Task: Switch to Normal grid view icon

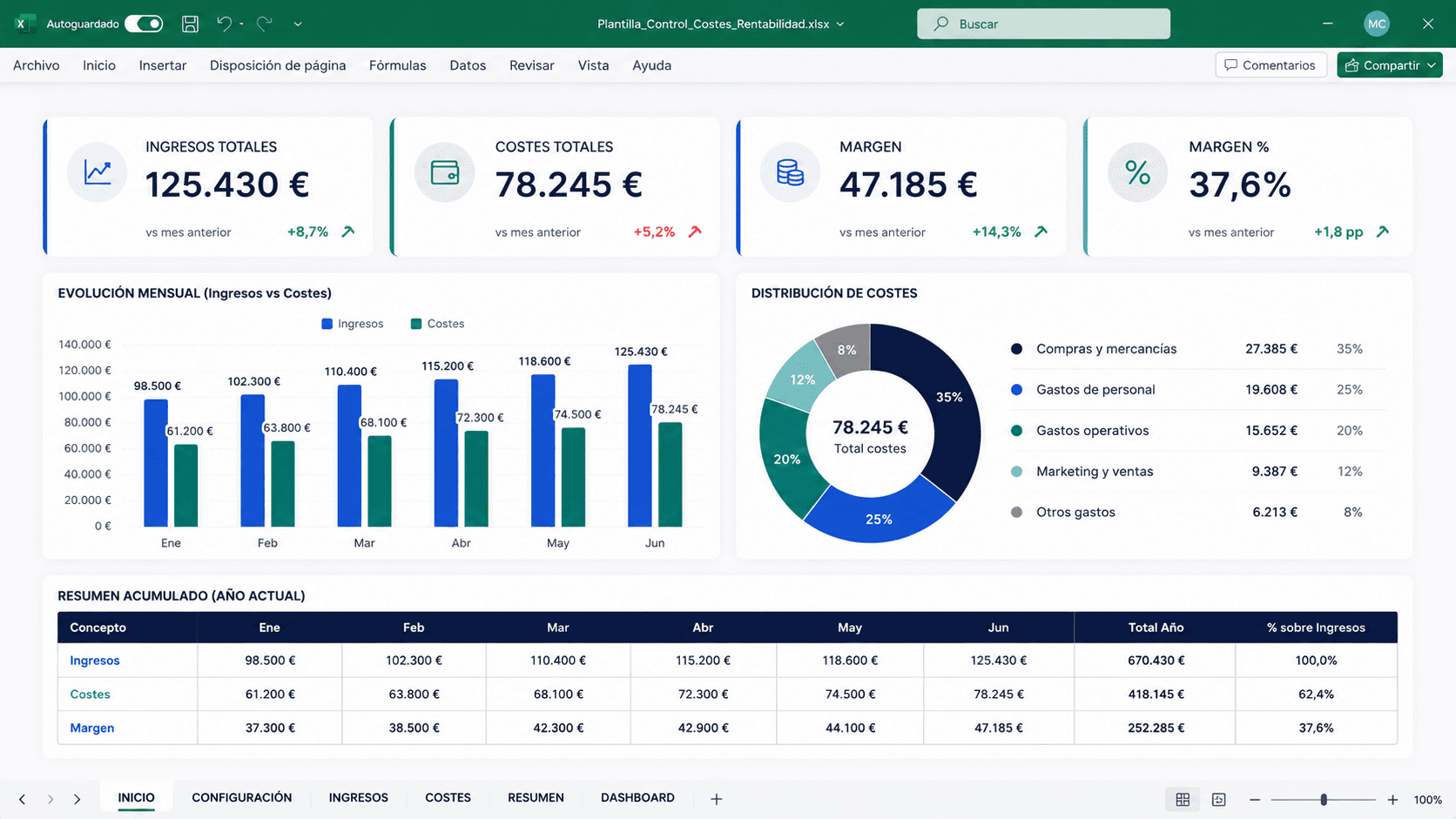Action: 1183,799
